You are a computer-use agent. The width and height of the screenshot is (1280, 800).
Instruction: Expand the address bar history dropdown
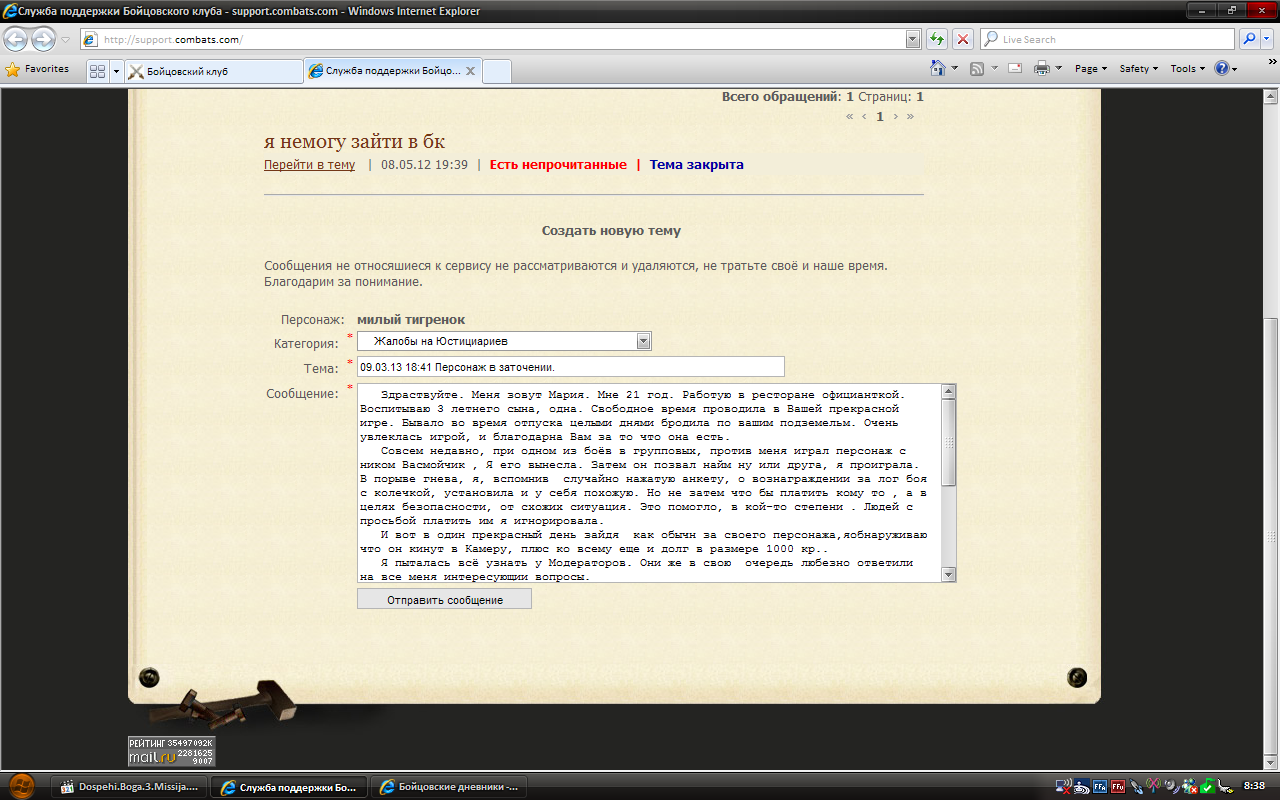(x=912, y=39)
